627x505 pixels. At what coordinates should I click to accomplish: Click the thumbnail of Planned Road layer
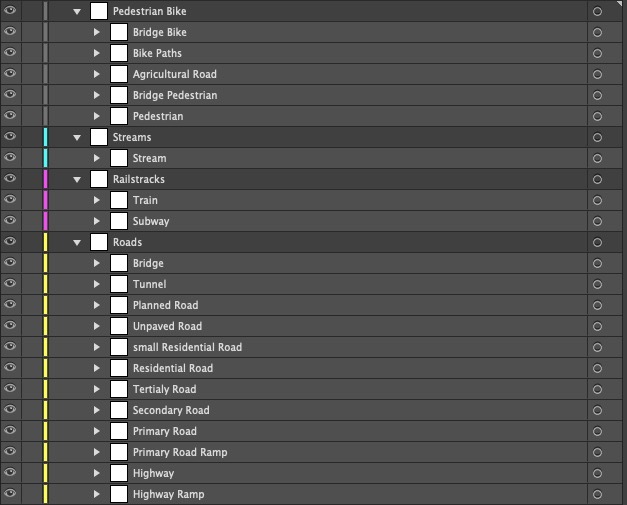tap(119, 305)
